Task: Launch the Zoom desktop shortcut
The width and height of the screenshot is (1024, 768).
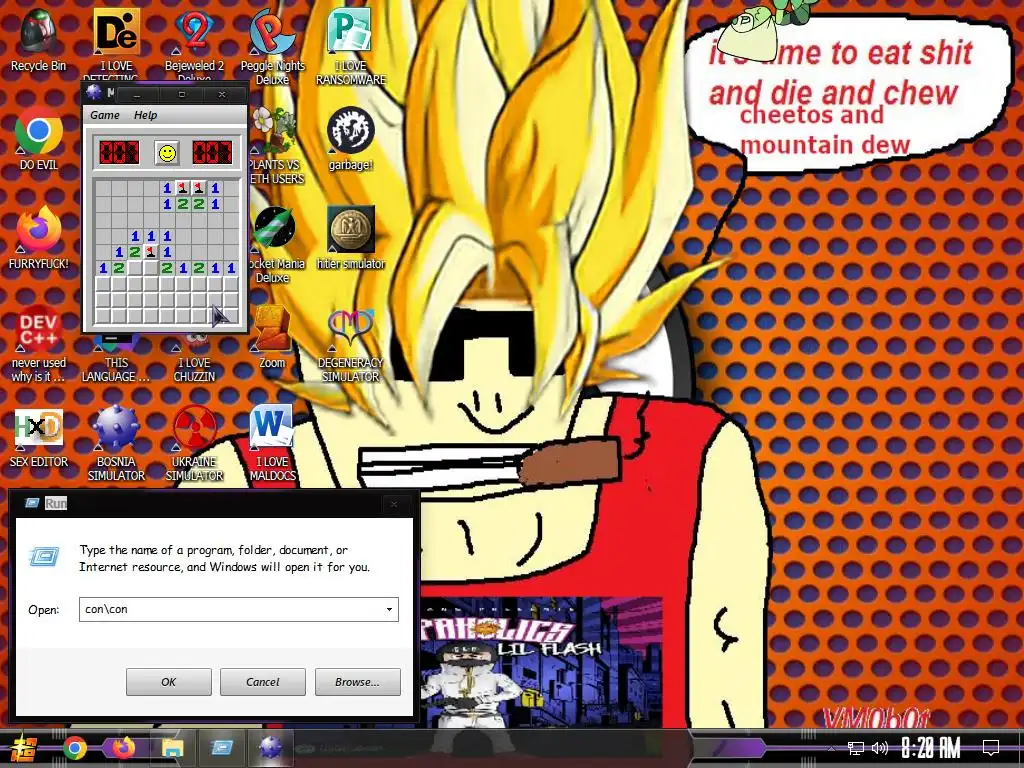Action: coord(272,337)
